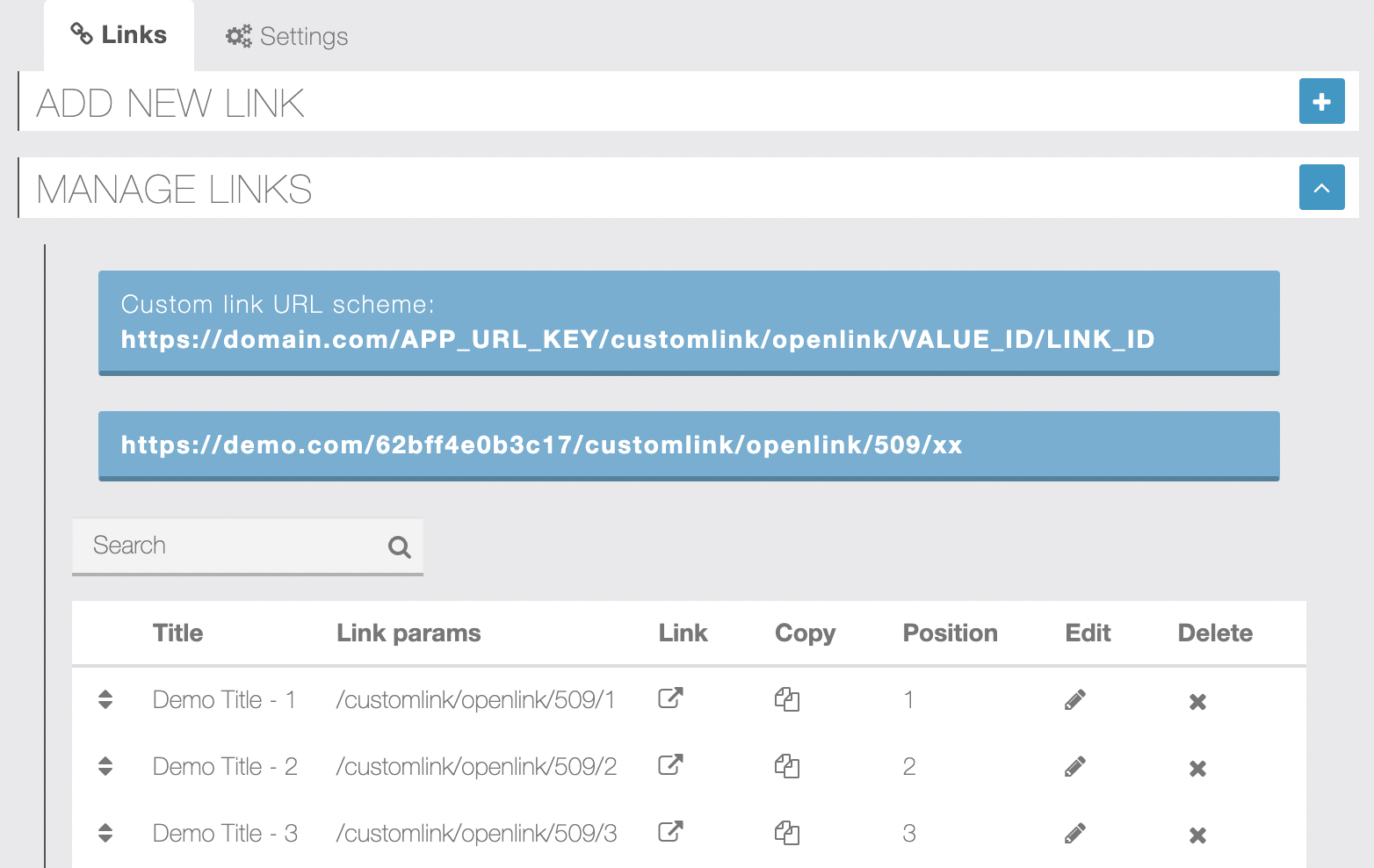Select the Links tab
1374x868 pixels.
click(119, 34)
